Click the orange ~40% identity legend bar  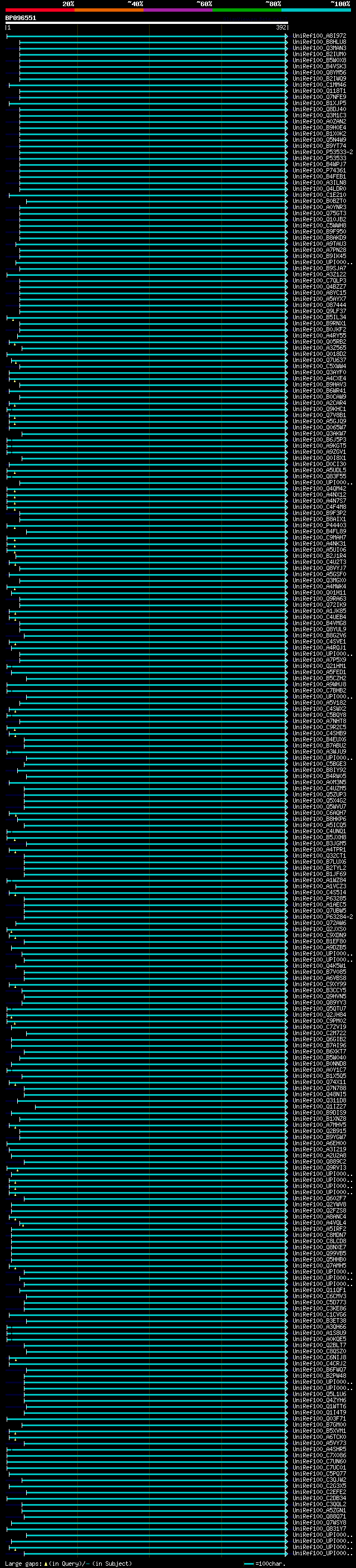(109, 10)
